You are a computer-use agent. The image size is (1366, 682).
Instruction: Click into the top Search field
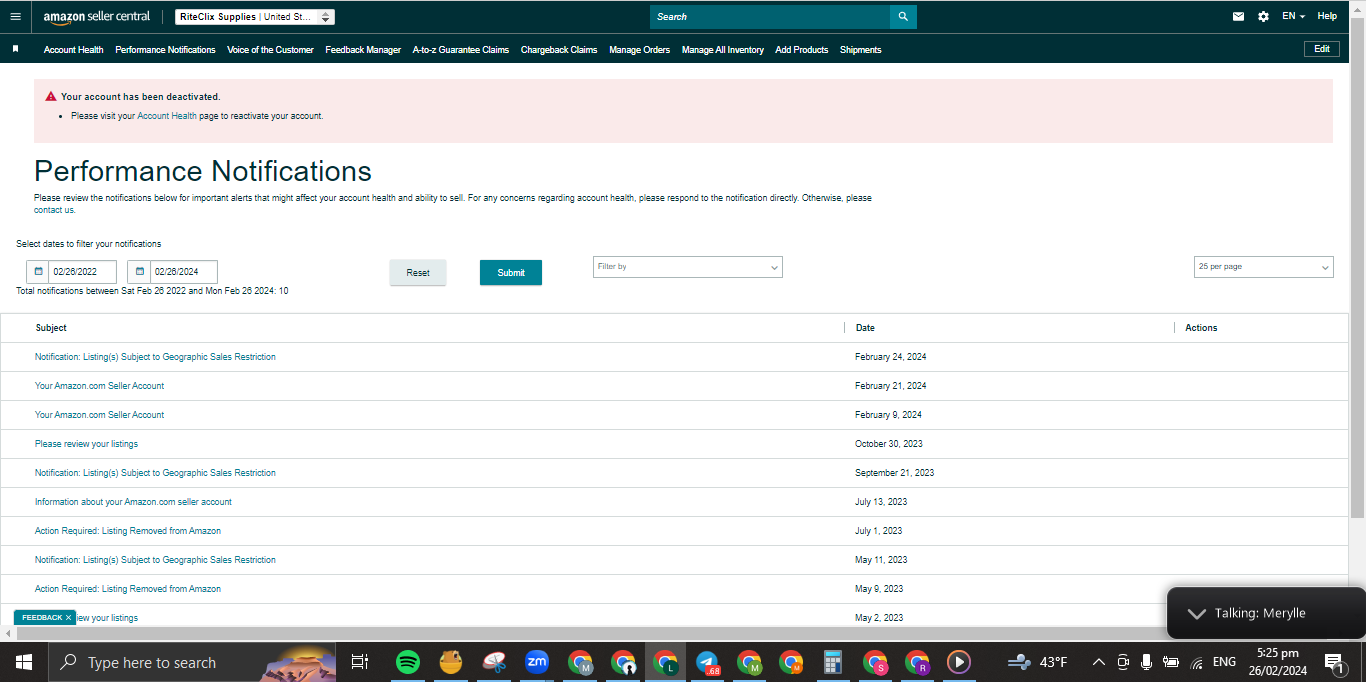770,17
